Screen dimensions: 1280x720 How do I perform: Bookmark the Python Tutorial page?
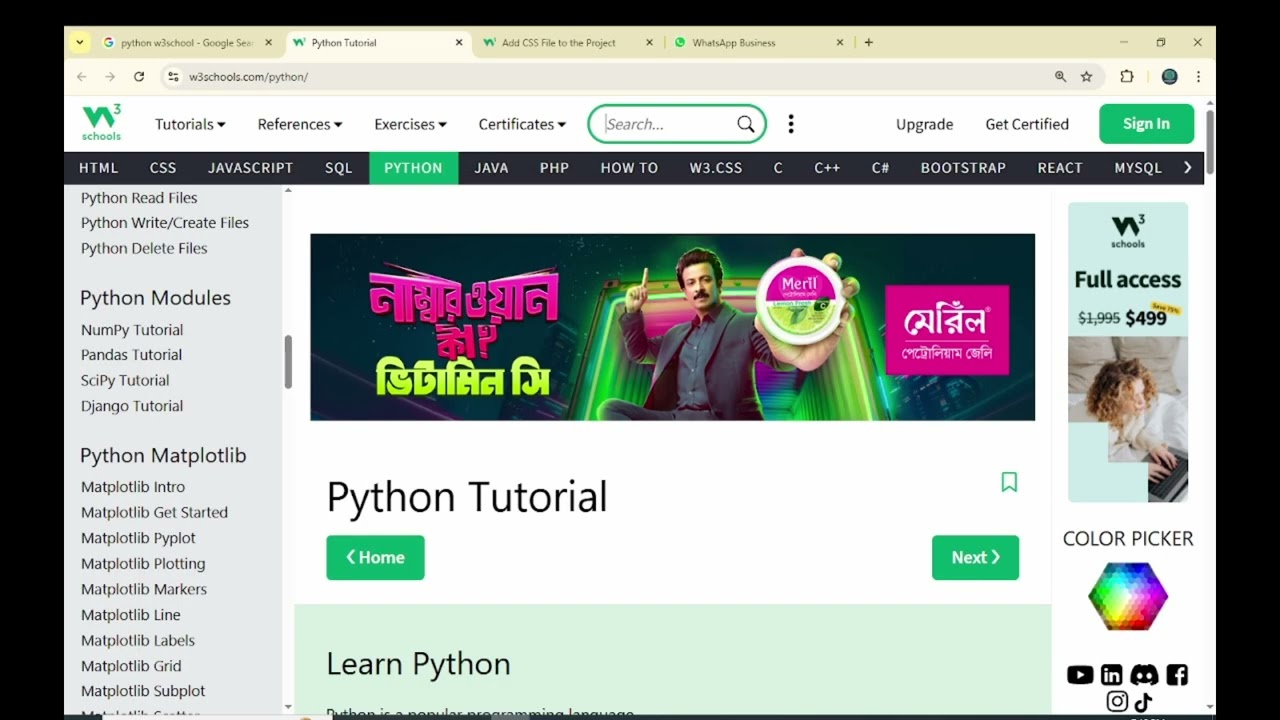pos(1009,482)
